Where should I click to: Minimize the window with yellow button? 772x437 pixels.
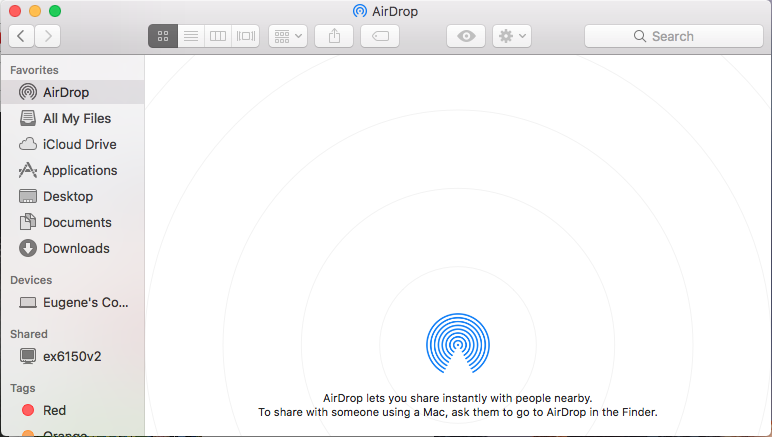click(x=35, y=11)
